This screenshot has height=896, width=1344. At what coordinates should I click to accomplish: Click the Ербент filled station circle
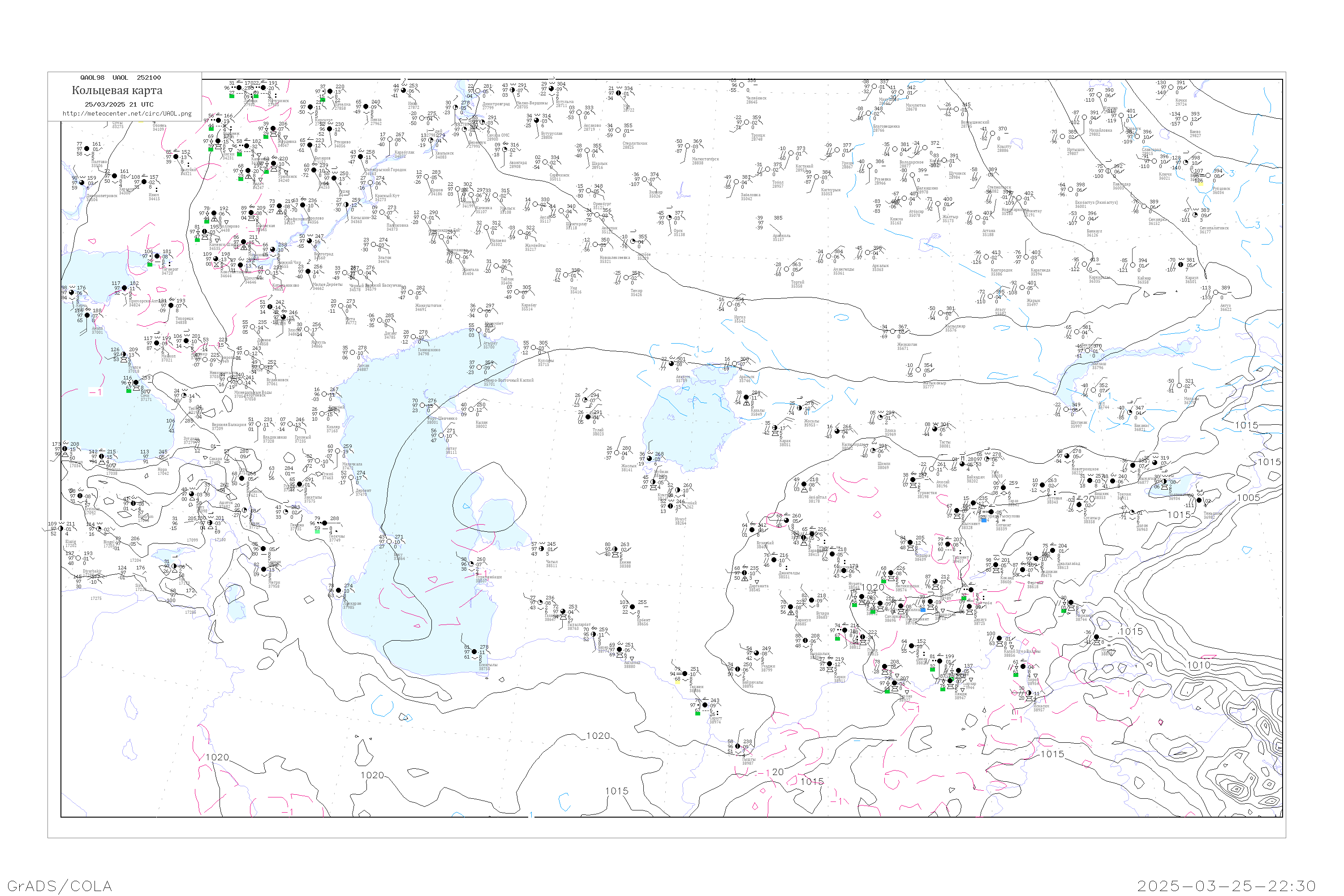(632, 607)
